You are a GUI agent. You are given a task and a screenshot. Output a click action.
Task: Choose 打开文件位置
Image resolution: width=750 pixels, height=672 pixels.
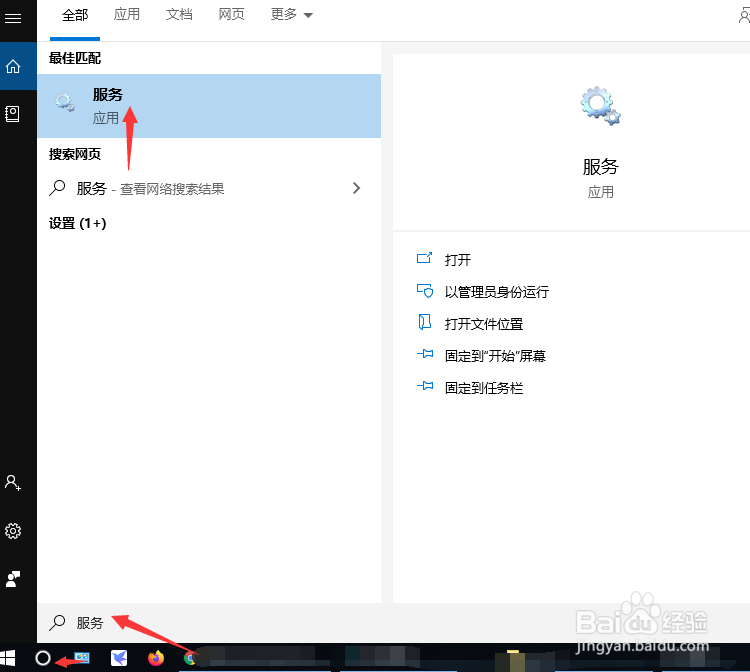coord(484,324)
